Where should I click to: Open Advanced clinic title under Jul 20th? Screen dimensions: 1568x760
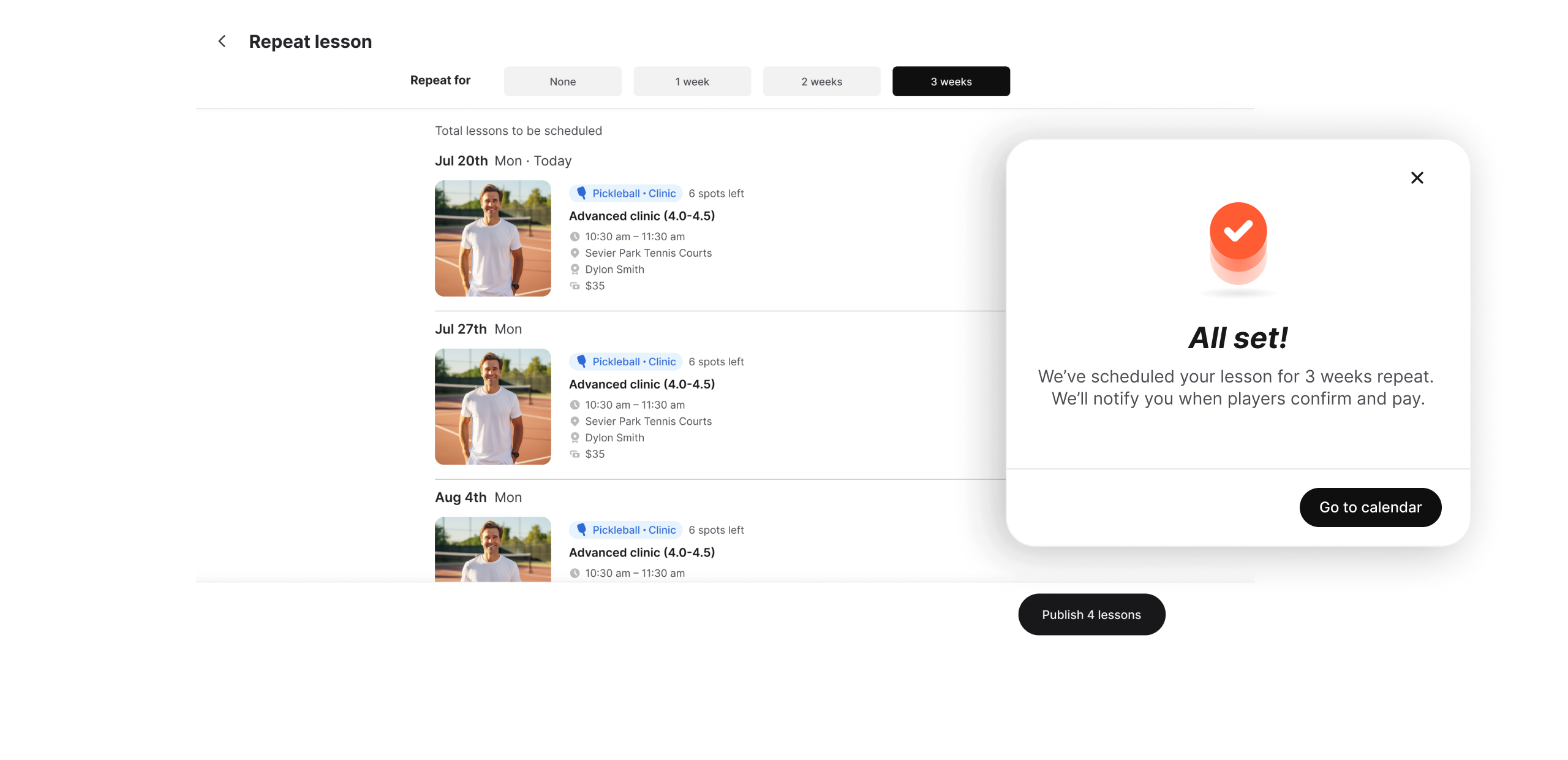tap(642, 216)
